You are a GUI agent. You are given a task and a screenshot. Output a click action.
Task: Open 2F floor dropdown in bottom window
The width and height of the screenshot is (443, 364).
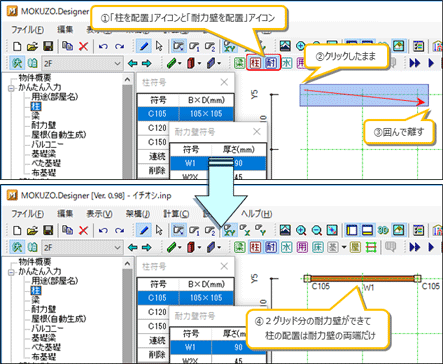pos(82,248)
